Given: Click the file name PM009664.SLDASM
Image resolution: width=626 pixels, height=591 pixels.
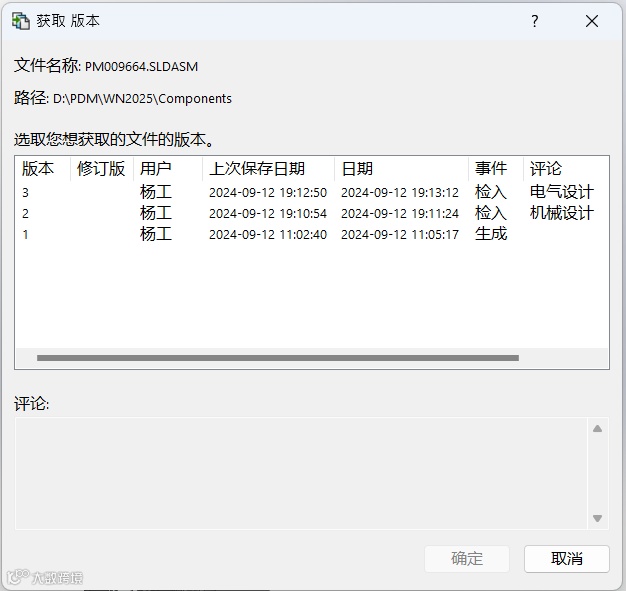Looking at the screenshot, I should pos(141,66).
